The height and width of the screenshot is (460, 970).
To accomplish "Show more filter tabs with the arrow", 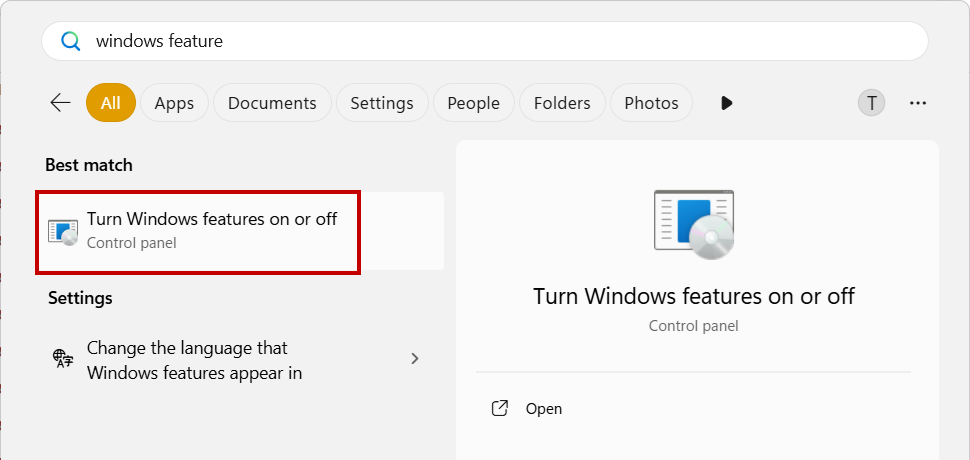I will pos(727,103).
